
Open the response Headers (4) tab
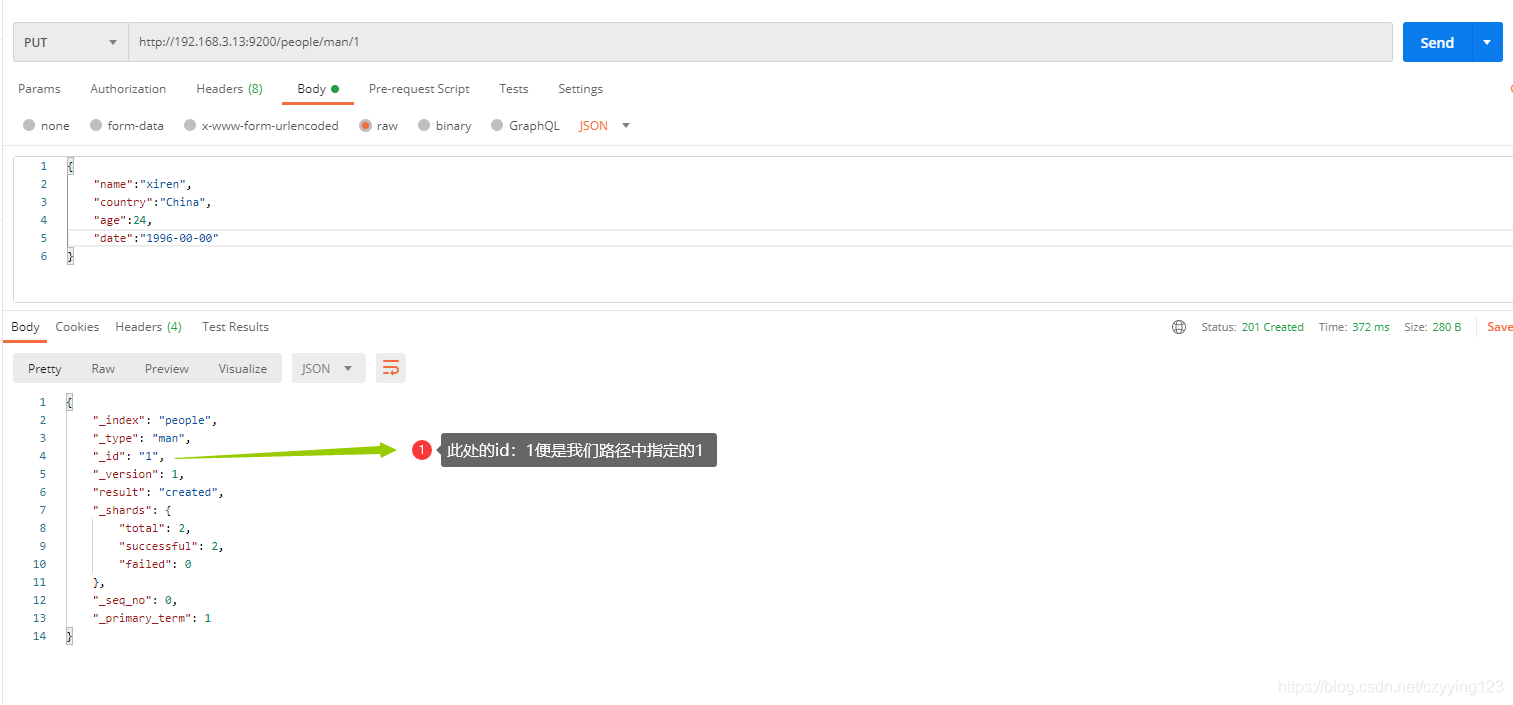(x=148, y=327)
